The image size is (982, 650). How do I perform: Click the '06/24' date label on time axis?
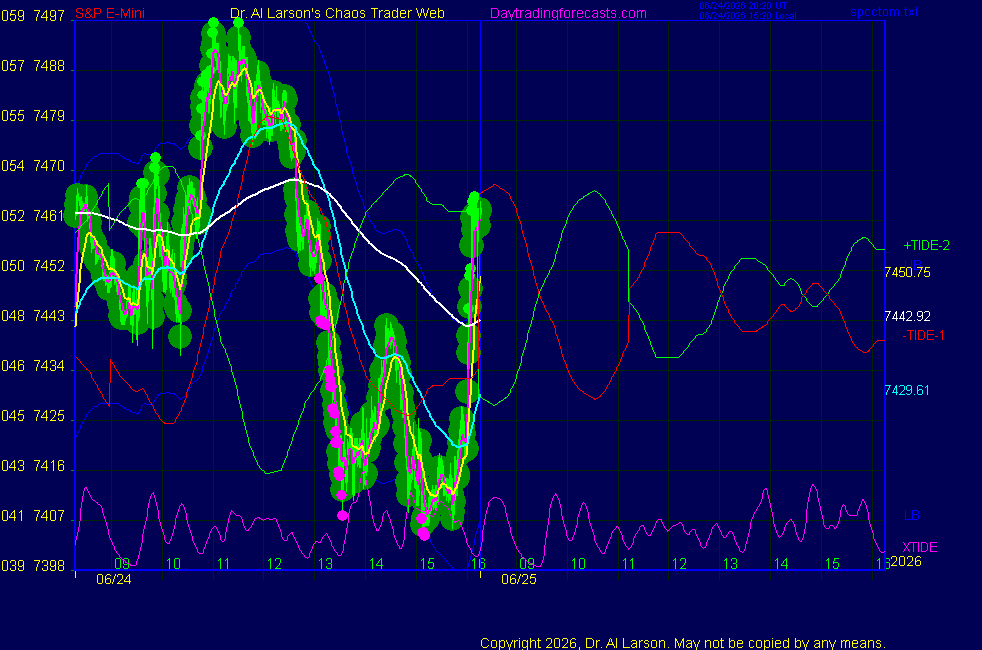click(114, 579)
